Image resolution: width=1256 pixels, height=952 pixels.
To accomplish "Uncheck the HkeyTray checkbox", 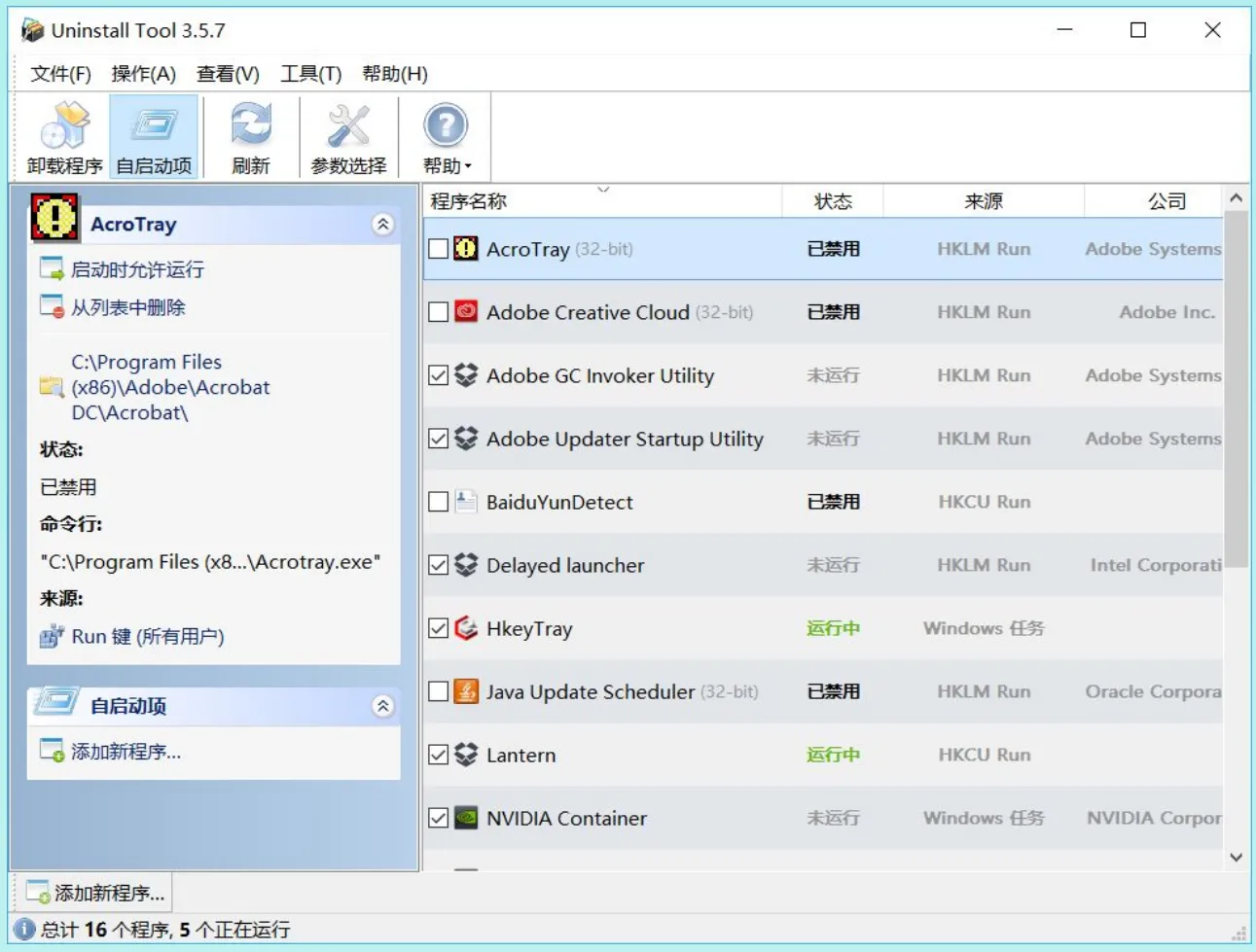I will pos(439,628).
